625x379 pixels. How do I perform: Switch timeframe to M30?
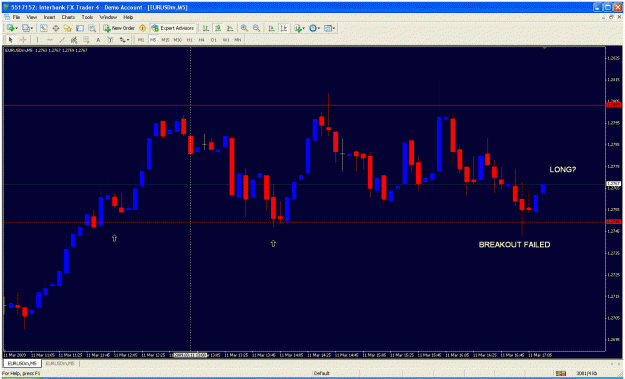click(178, 39)
